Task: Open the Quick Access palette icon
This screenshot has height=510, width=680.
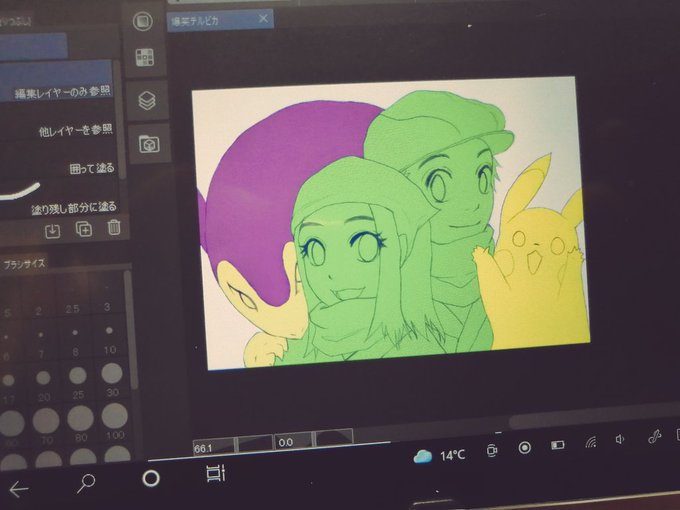Action: click(143, 21)
